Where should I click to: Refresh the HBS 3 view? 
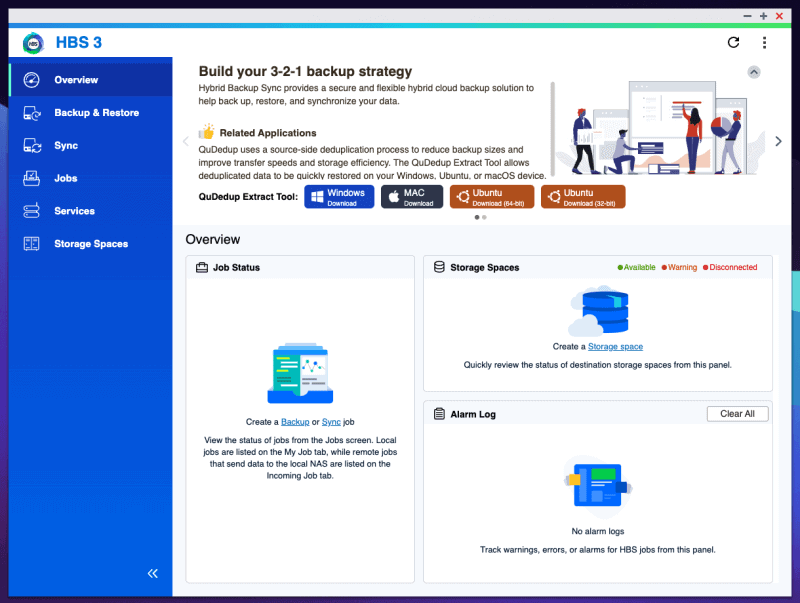click(733, 42)
